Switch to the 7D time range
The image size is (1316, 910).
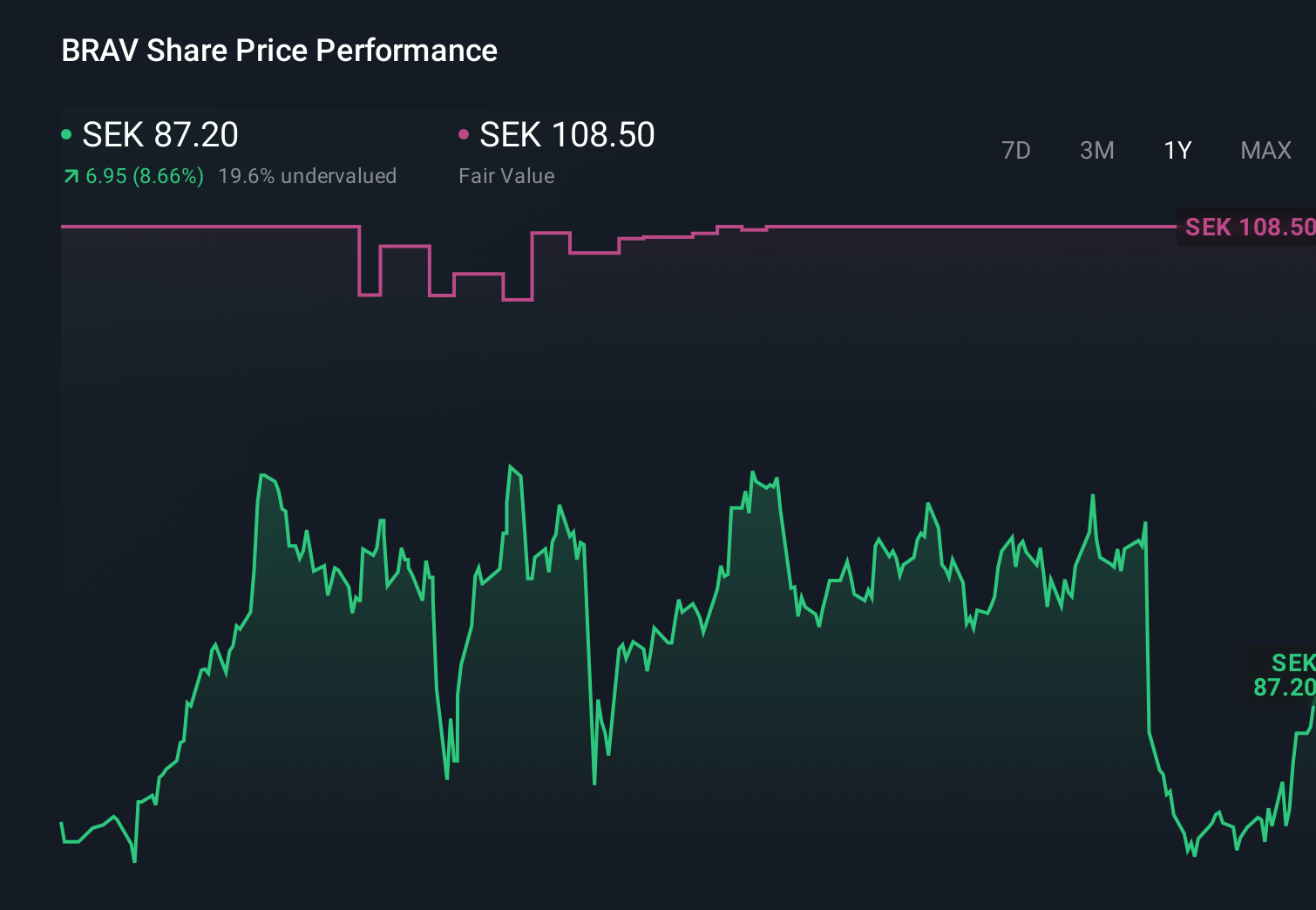(1016, 150)
